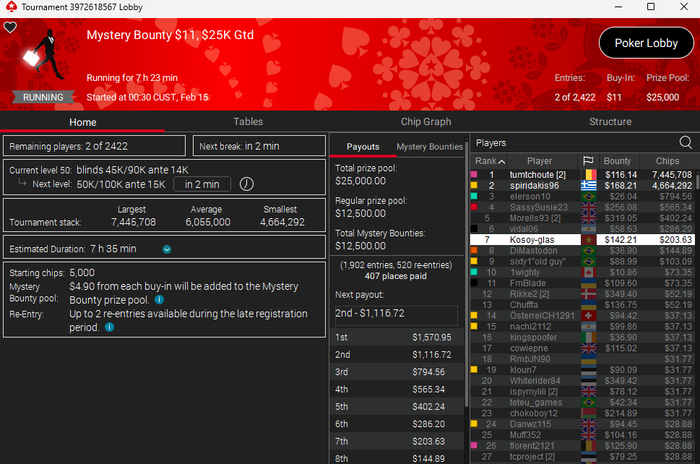700x464 pixels.
Task: Switch to the Tables tab
Action: 248,121
